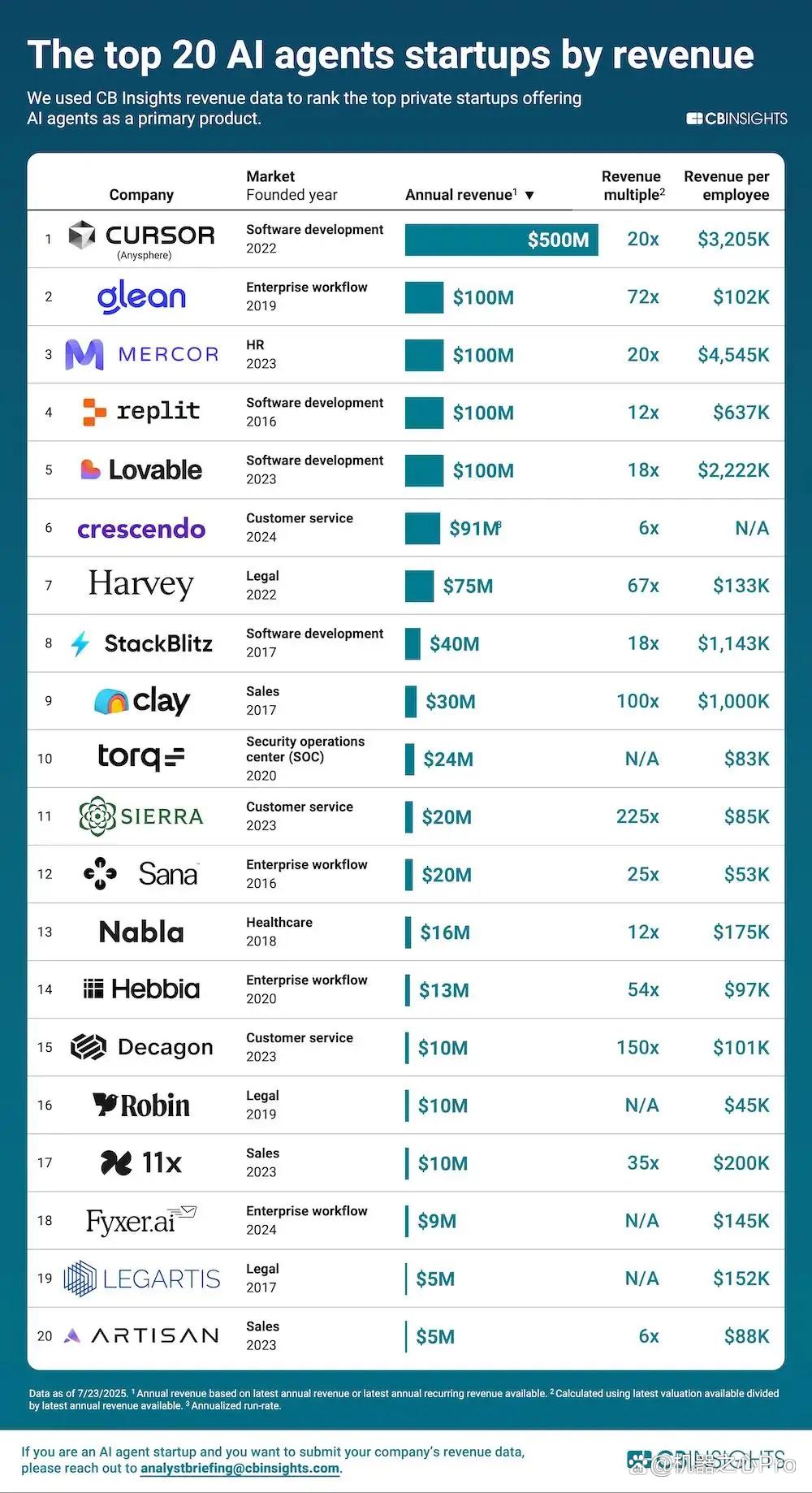Select the Revenue per employee header
The width and height of the screenshot is (812, 1493).
pos(727,185)
